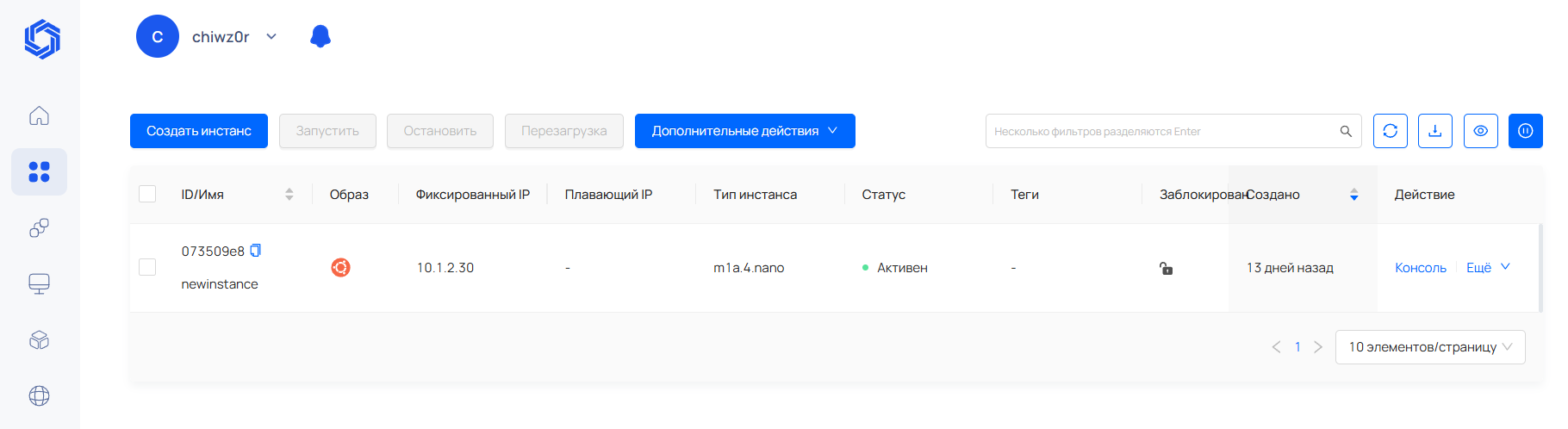Go to next page arrow

click(x=1318, y=347)
